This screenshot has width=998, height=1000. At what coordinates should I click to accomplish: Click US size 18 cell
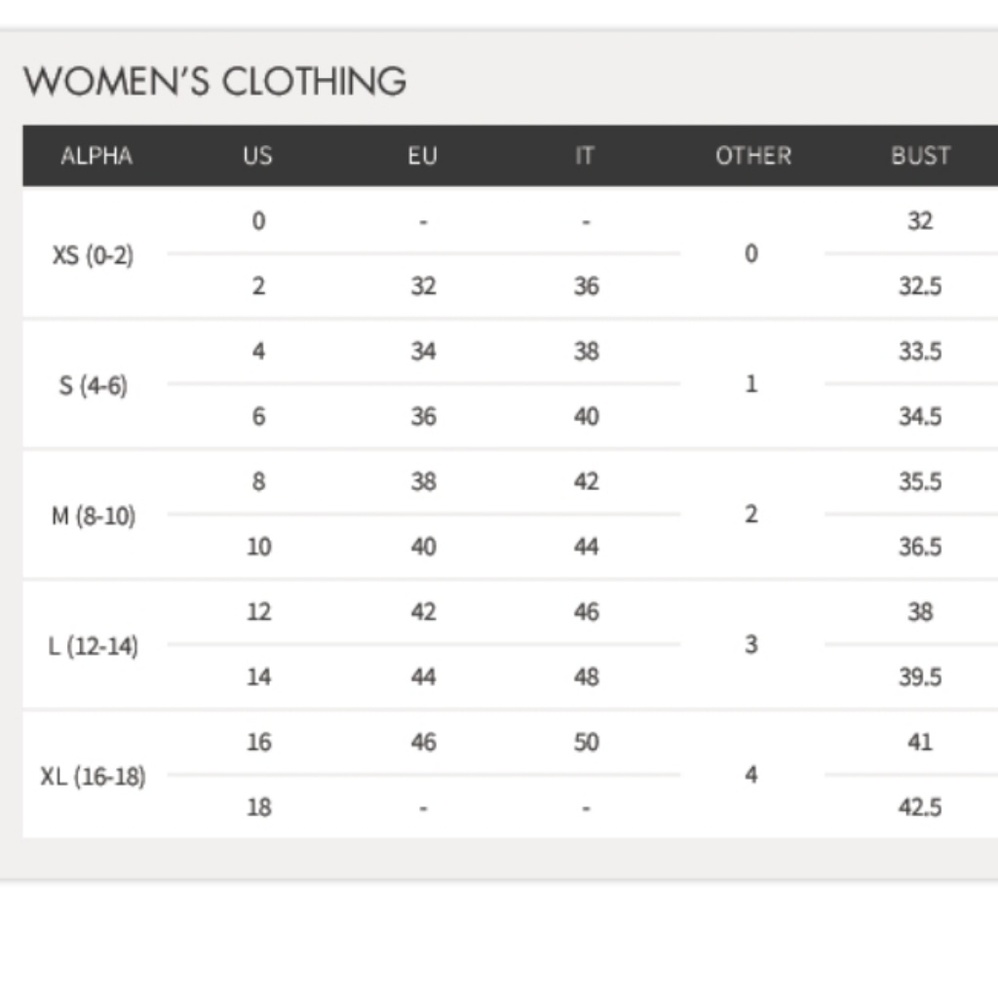[258, 808]
